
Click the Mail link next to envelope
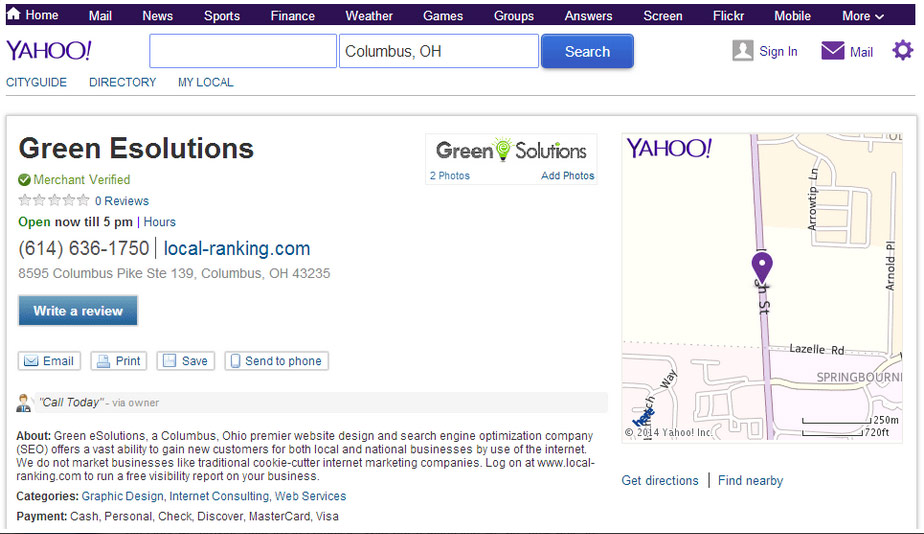(861, 52)
